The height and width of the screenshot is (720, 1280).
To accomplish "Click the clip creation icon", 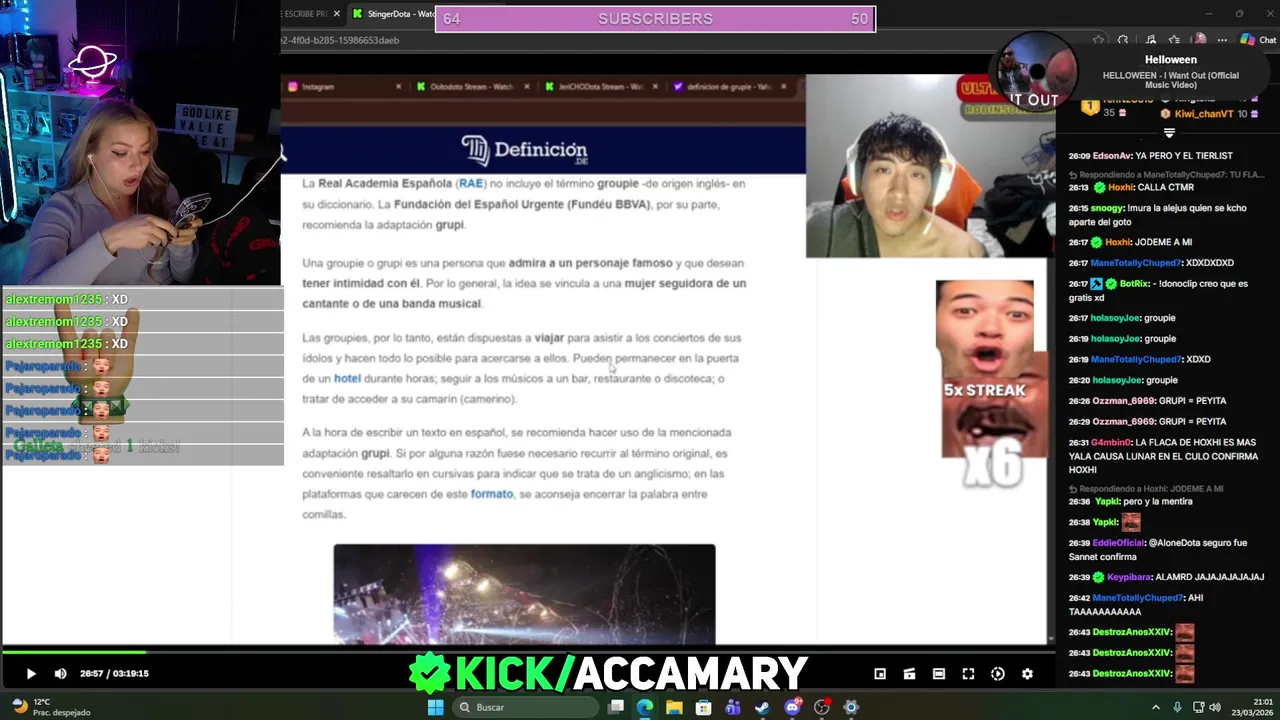I will click(x=909, y=674).
